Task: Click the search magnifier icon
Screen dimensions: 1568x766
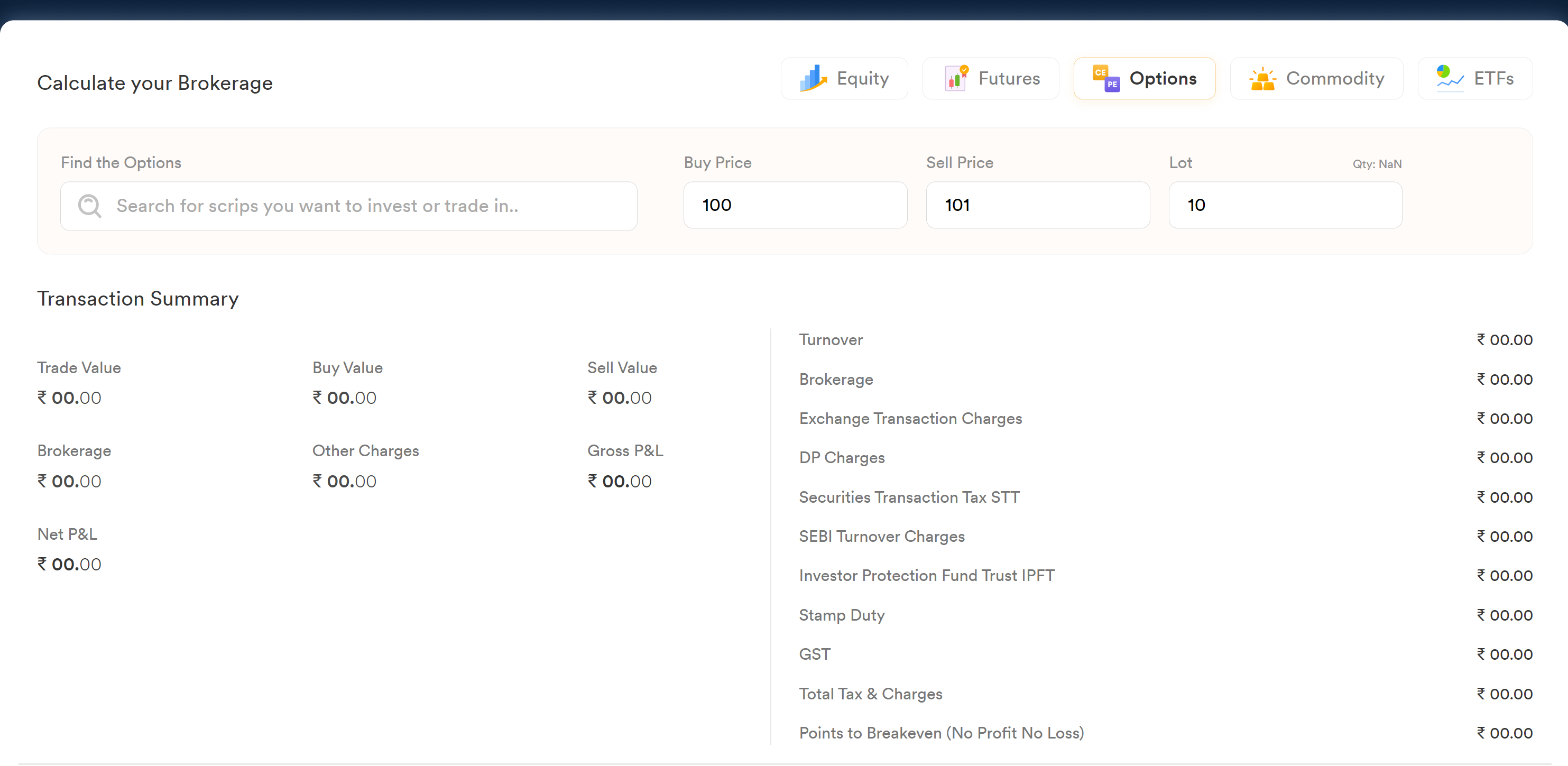Action: (x=89, y=206)
